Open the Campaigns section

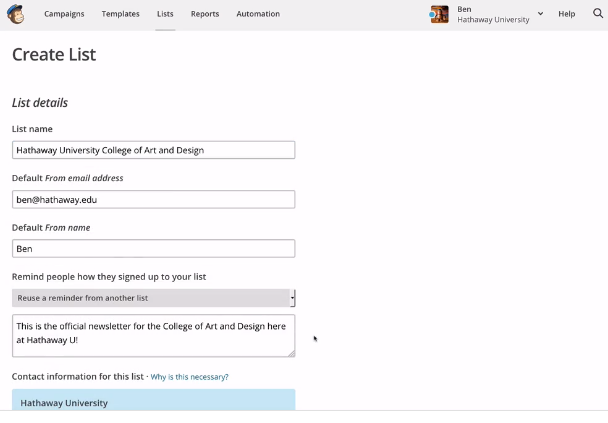click(x=64, y=14)
